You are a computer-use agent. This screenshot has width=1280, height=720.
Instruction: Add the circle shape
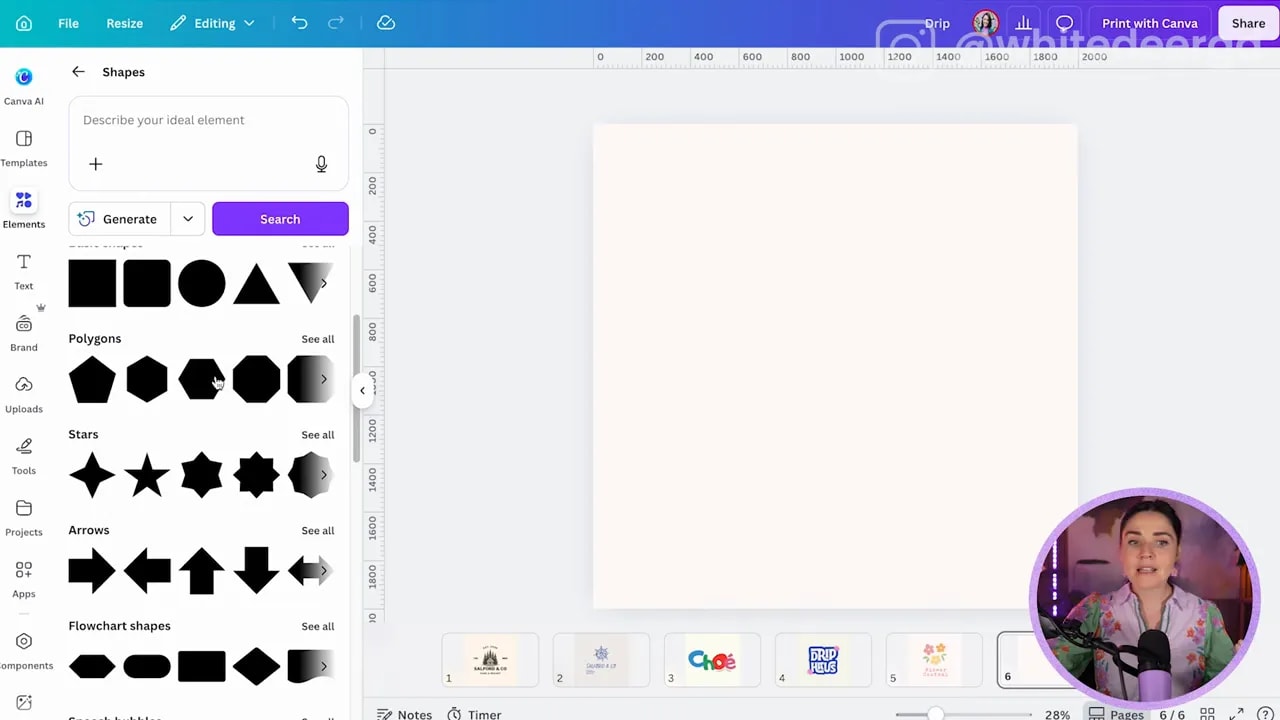[x=202, y=283]
